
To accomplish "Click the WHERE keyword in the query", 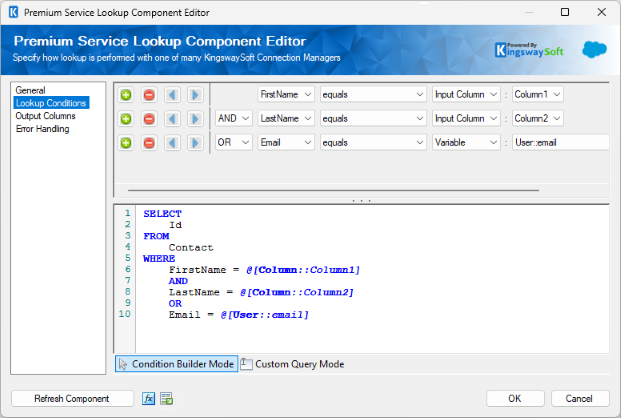I will click(159, 259).
